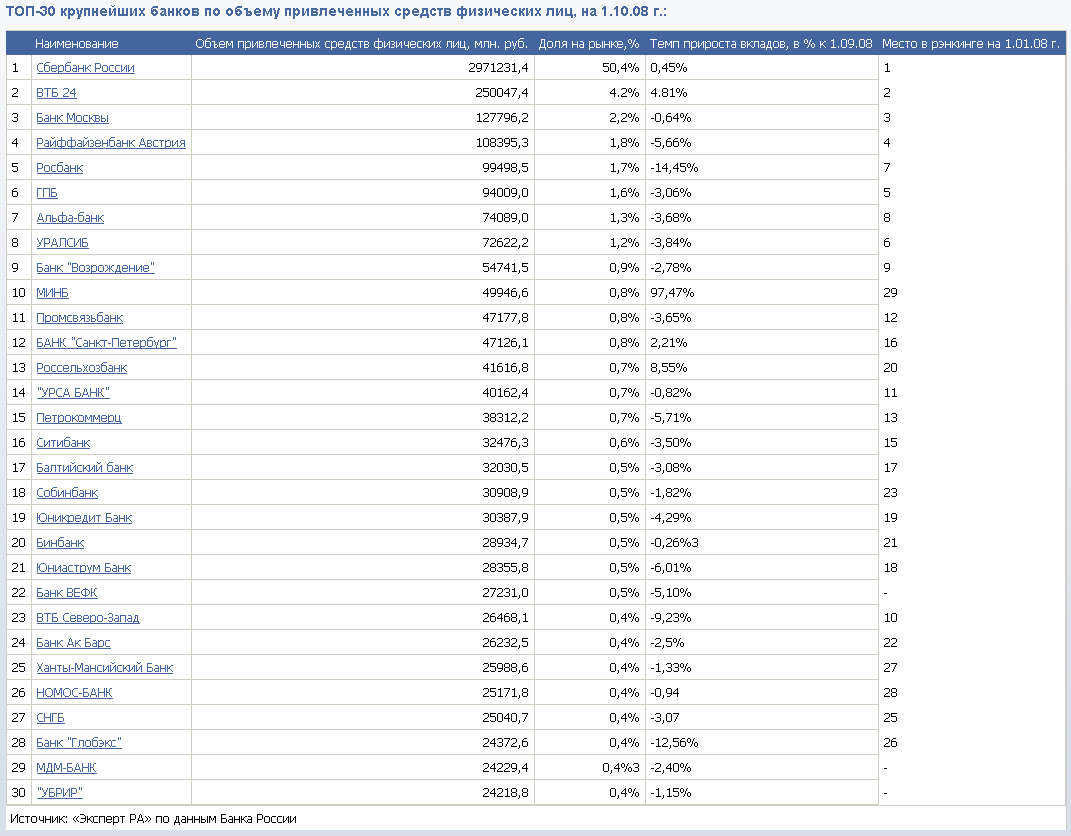Click the Темп прироста вкладов header
The height and width of the screenshot is (836, 1071).
pyautogui.click(x=761, y=44)
